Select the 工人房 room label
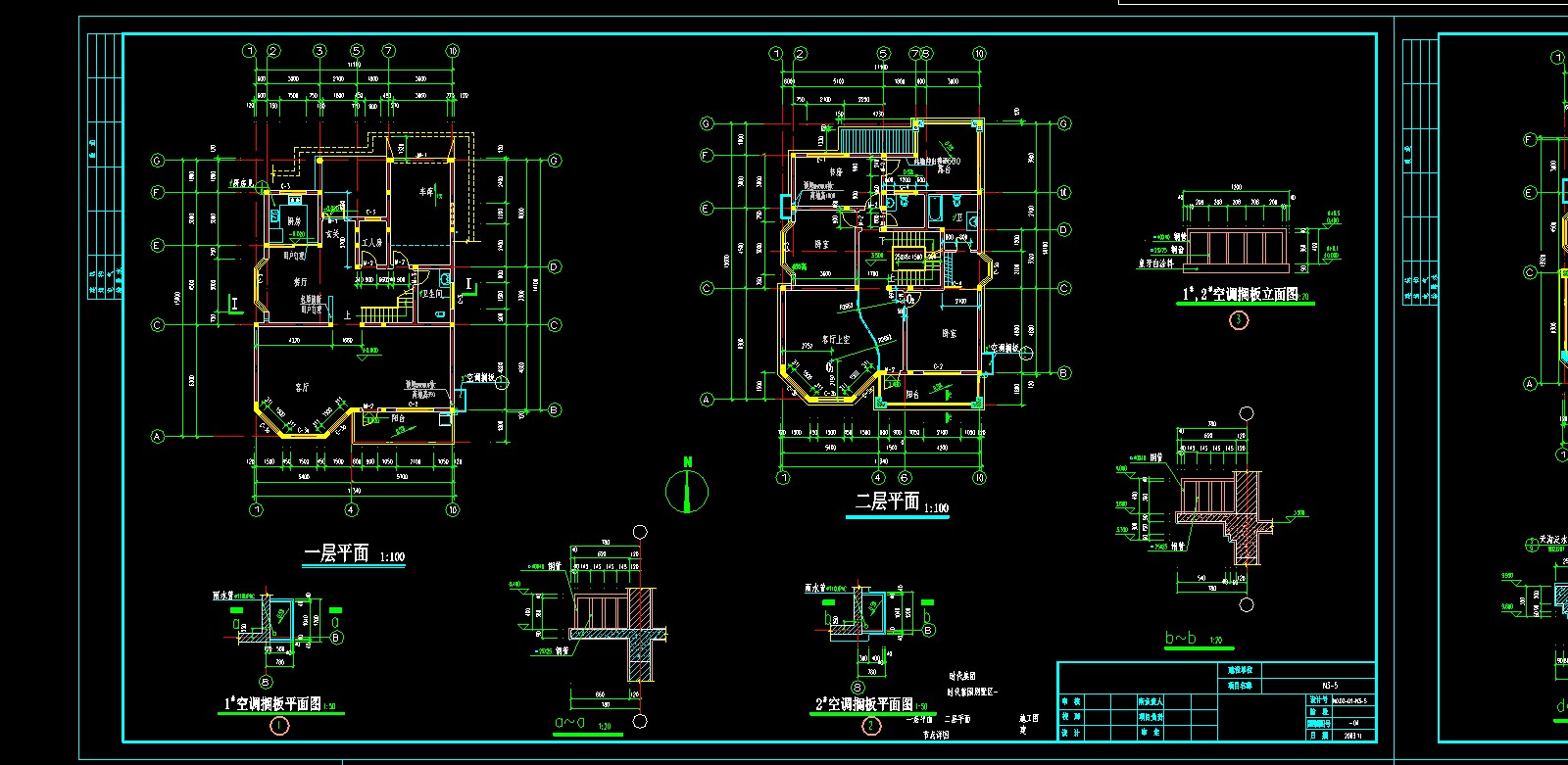The height and width of the screenshot is (765, 1568). (x=372, y=243)
